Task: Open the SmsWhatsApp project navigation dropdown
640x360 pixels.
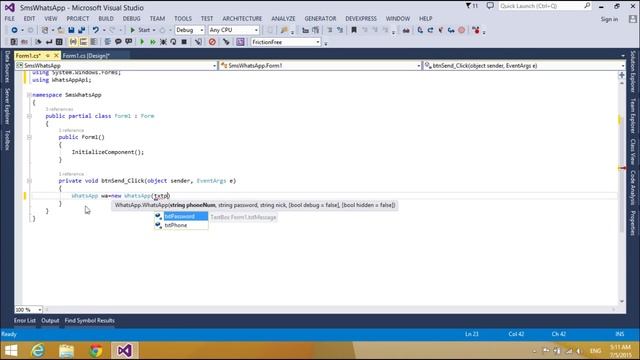Action: (x=116, y=65)
